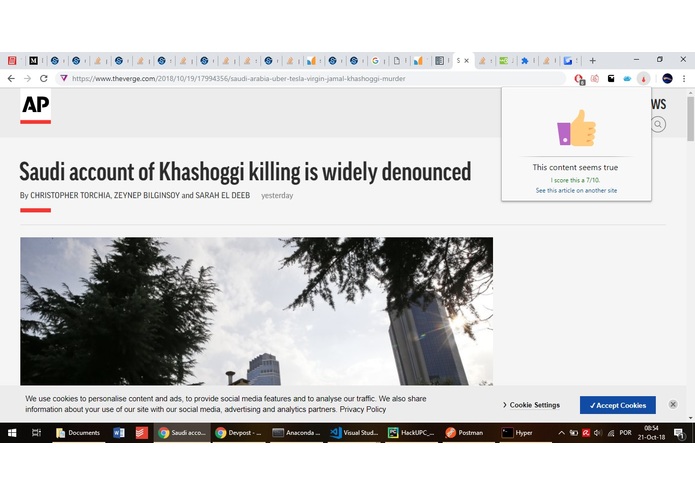Switch to the puzzle-piece extensions tab

pos(525,61)
